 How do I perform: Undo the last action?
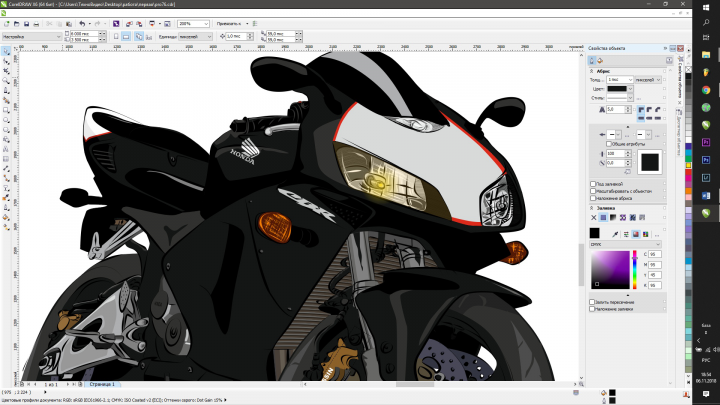(x=82, y=23)
